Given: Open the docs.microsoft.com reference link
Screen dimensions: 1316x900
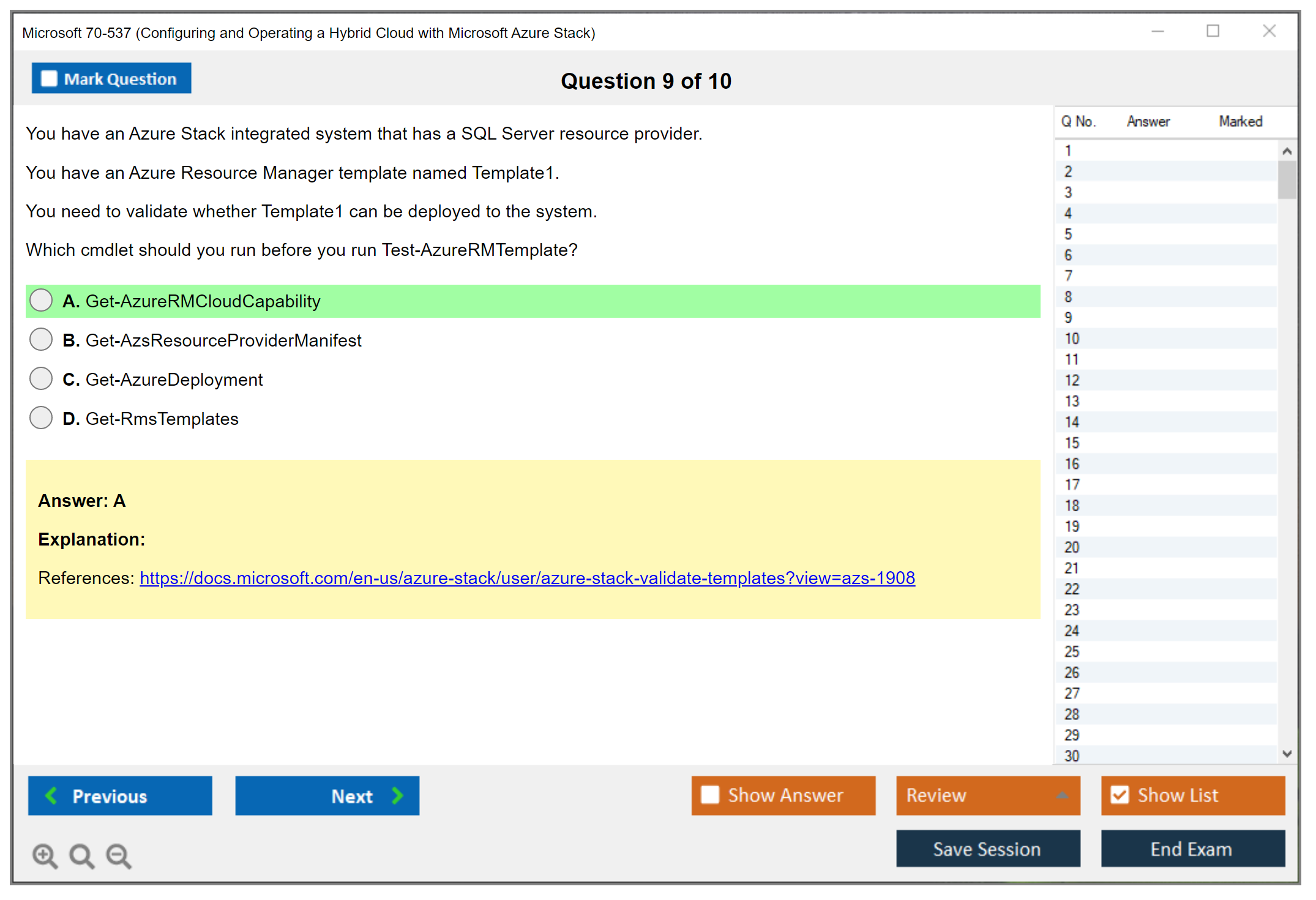Looking at the screenshot, I should pyautogui.click(x=527, y=578).
